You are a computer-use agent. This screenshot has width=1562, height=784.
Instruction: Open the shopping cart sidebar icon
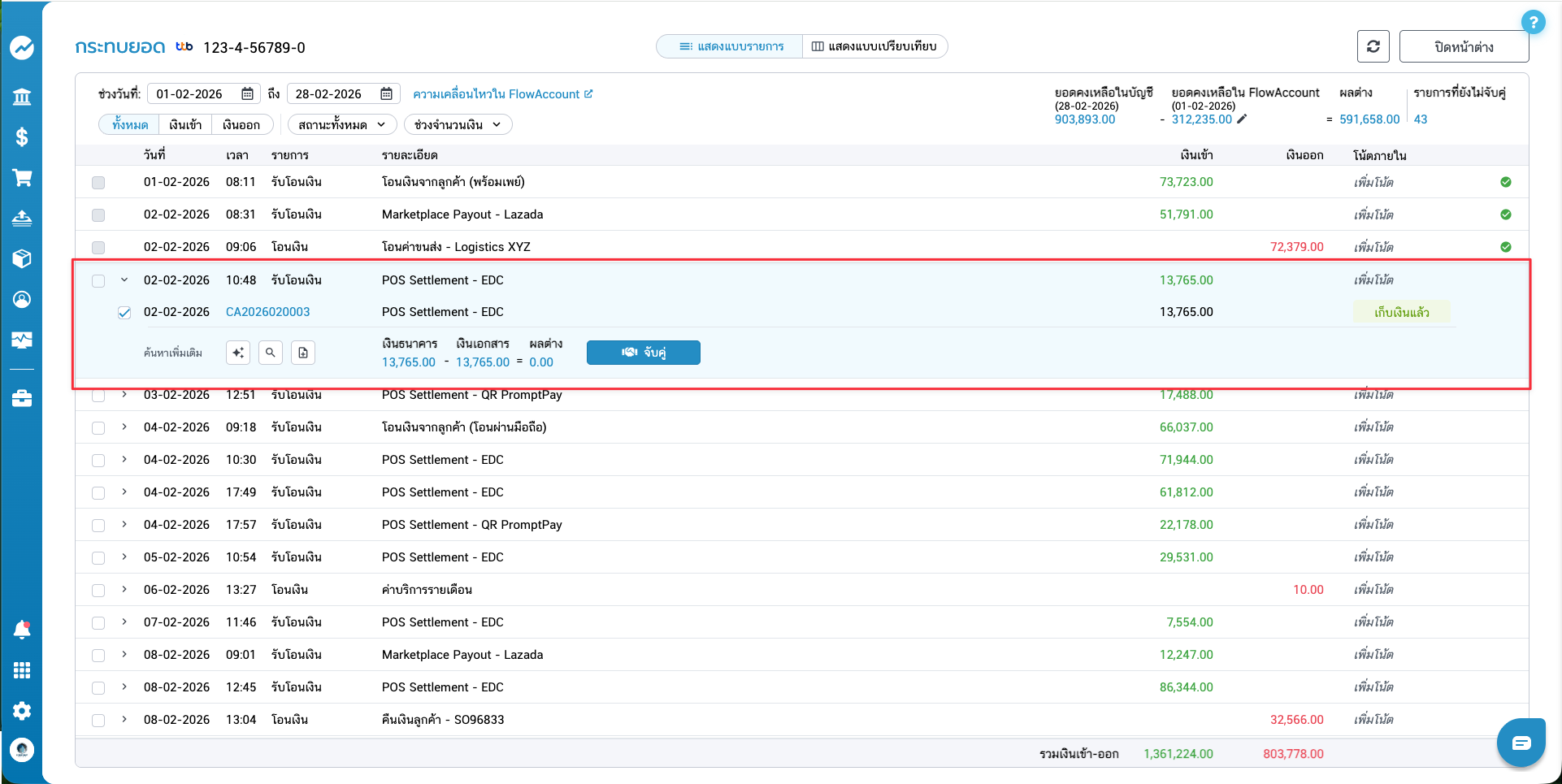[22, 178]
